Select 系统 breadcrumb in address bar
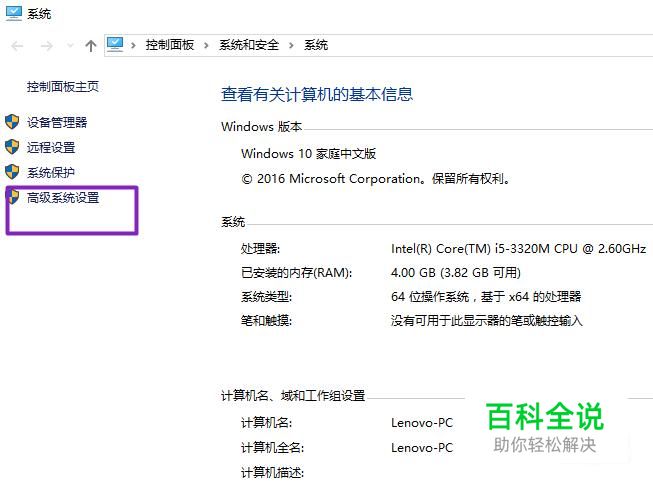This screenshot has height=488, width=653. (x=316, y=45)
